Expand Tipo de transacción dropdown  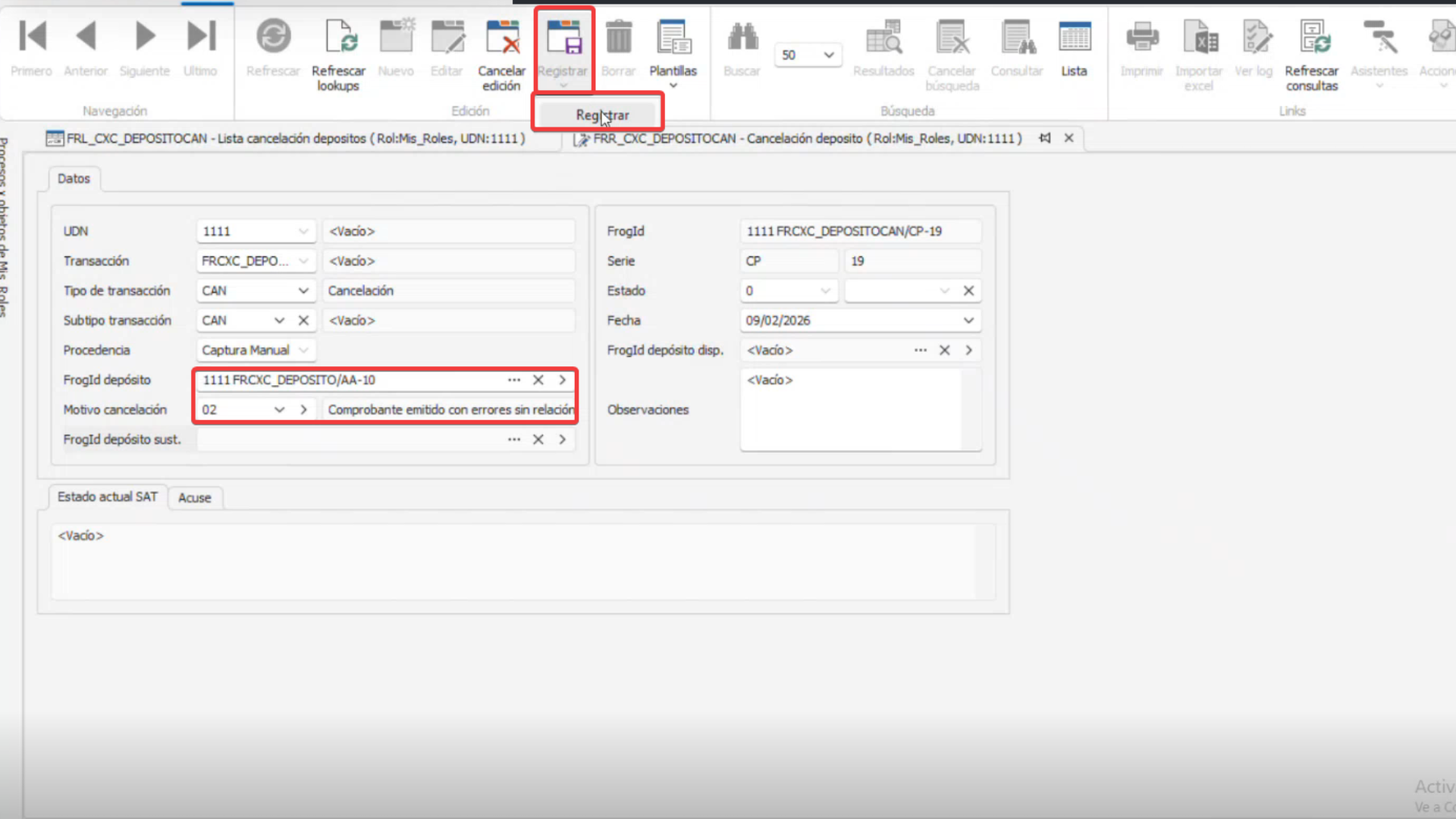[303, 291]
